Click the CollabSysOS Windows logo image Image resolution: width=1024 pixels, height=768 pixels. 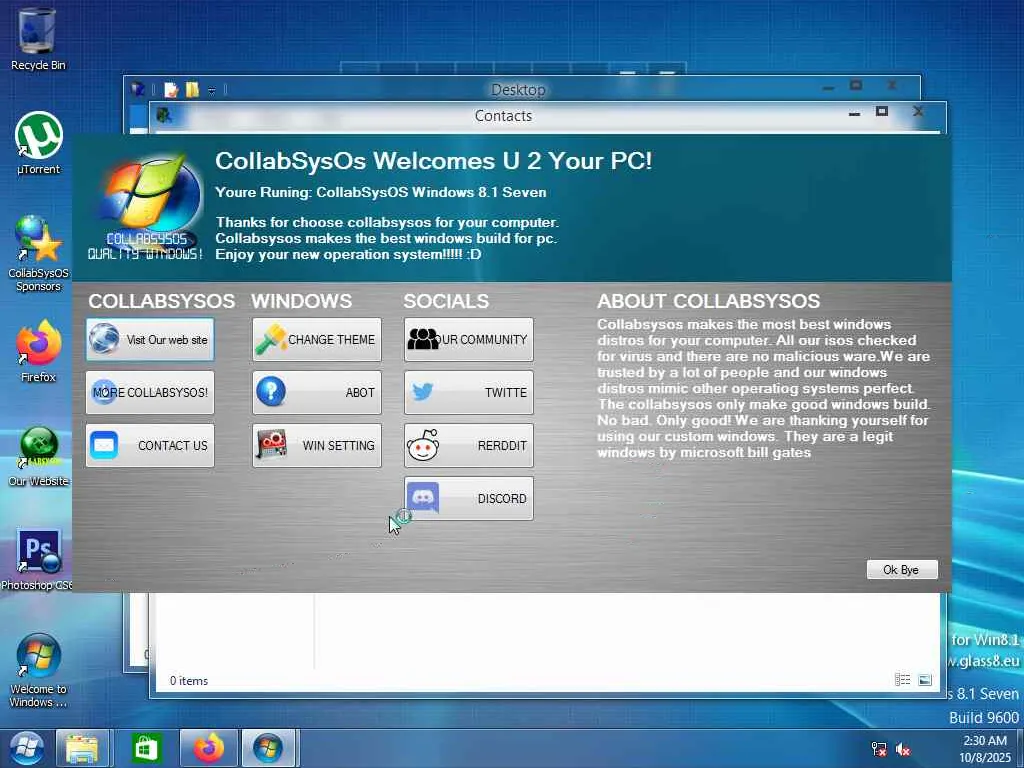pyautogui.click(x=146, y=206)
